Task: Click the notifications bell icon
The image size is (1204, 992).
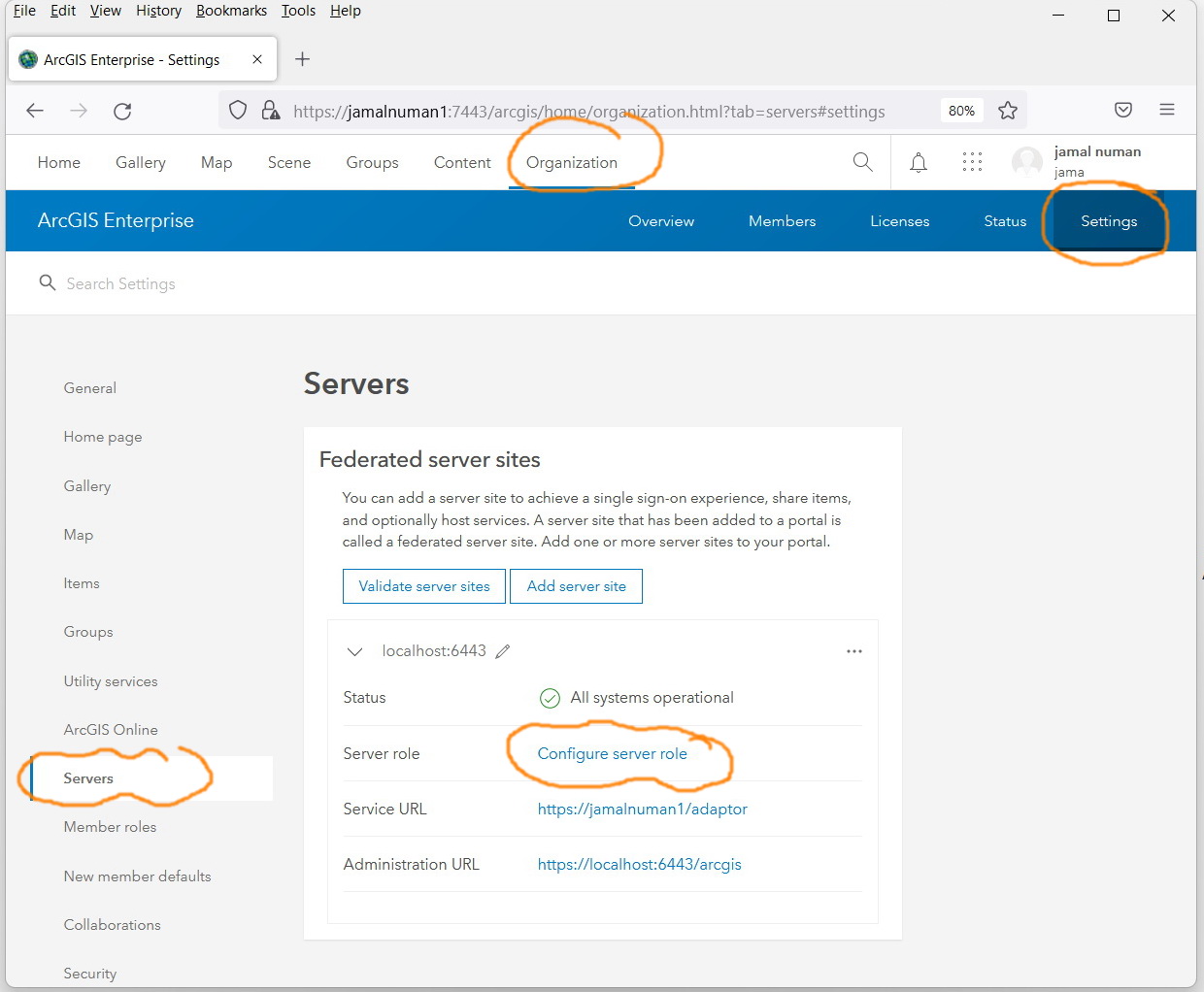Action: click(x=918, y=162)
